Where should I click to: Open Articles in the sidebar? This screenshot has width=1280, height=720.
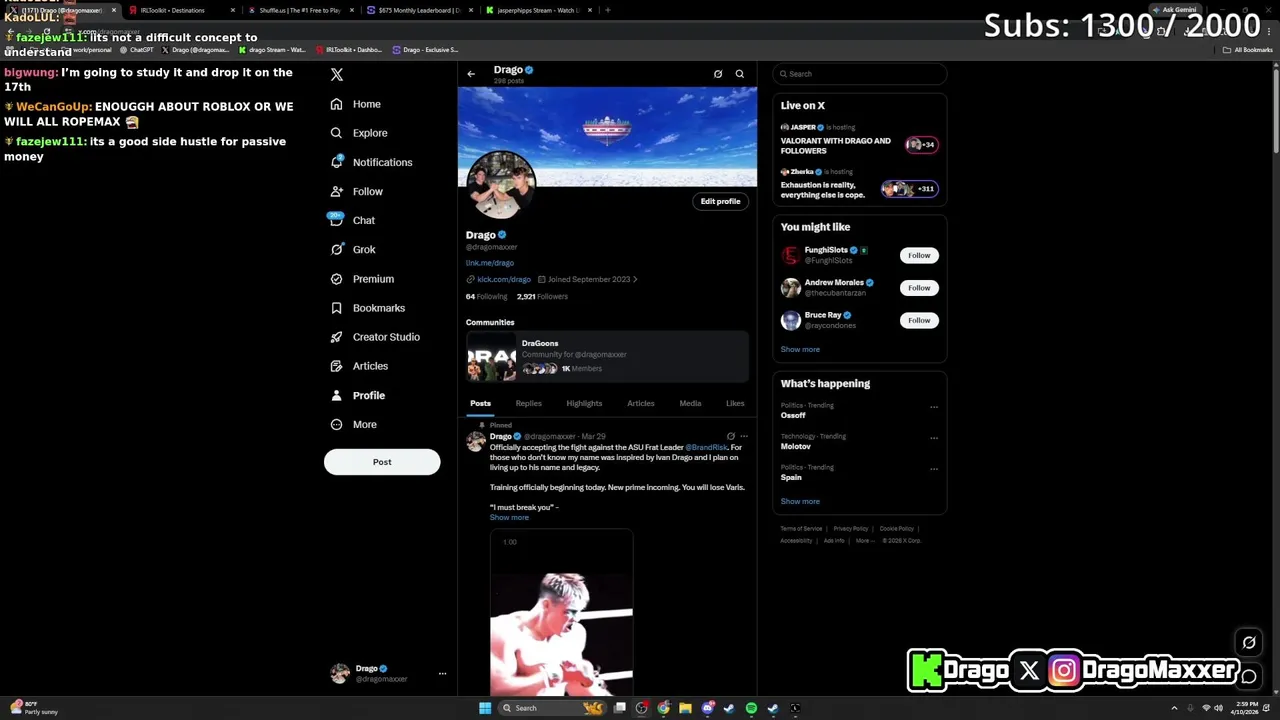[x=358, y=366]
